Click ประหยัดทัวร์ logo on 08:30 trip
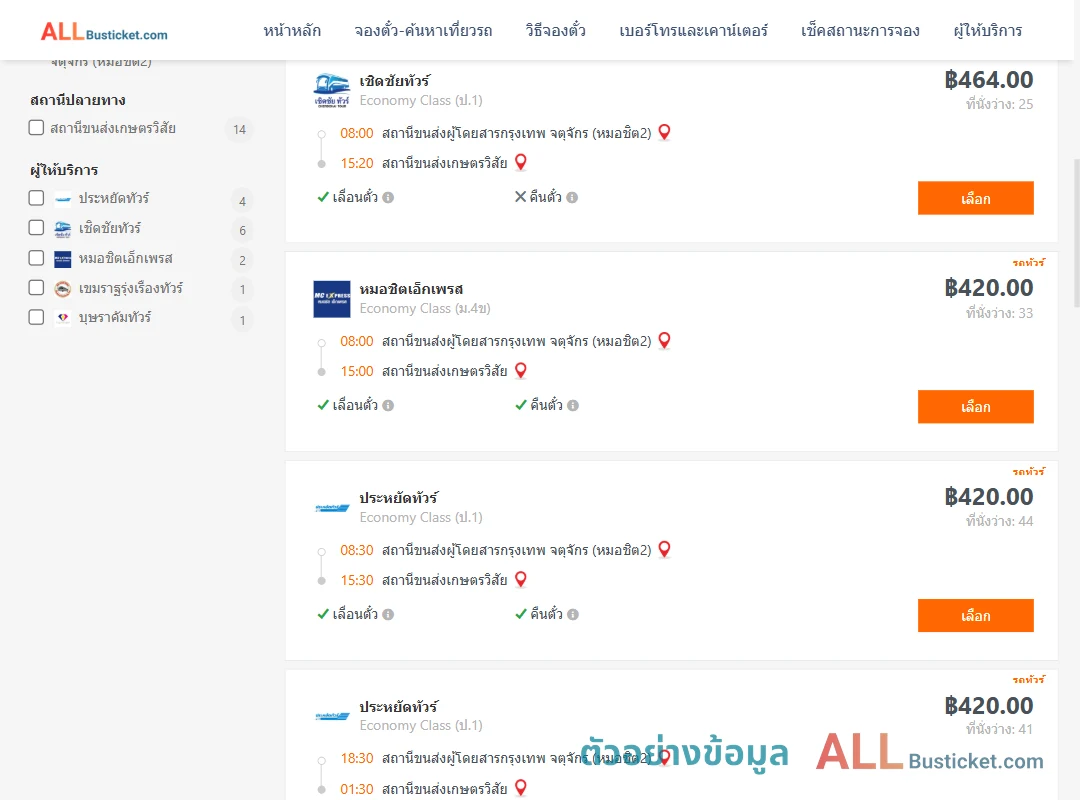The width and height of the screenshot is (1080, 800). coord(332,508)
